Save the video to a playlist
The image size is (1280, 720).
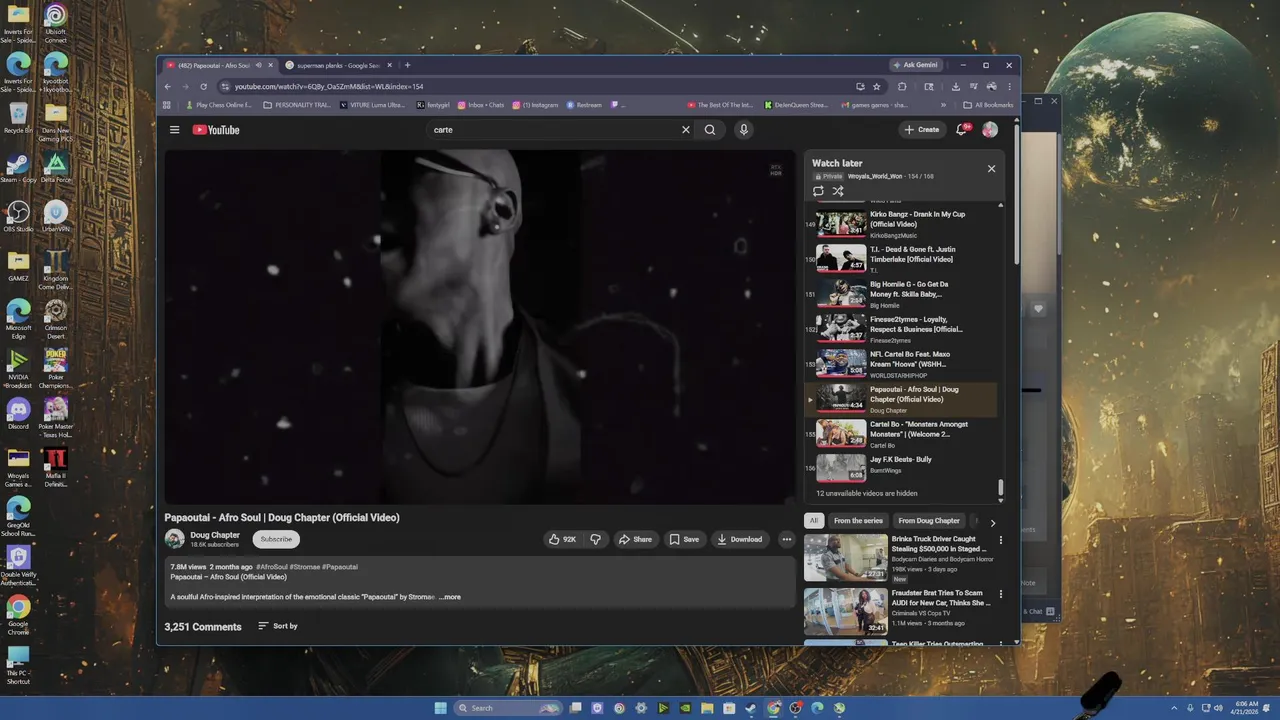pos(684,539)
